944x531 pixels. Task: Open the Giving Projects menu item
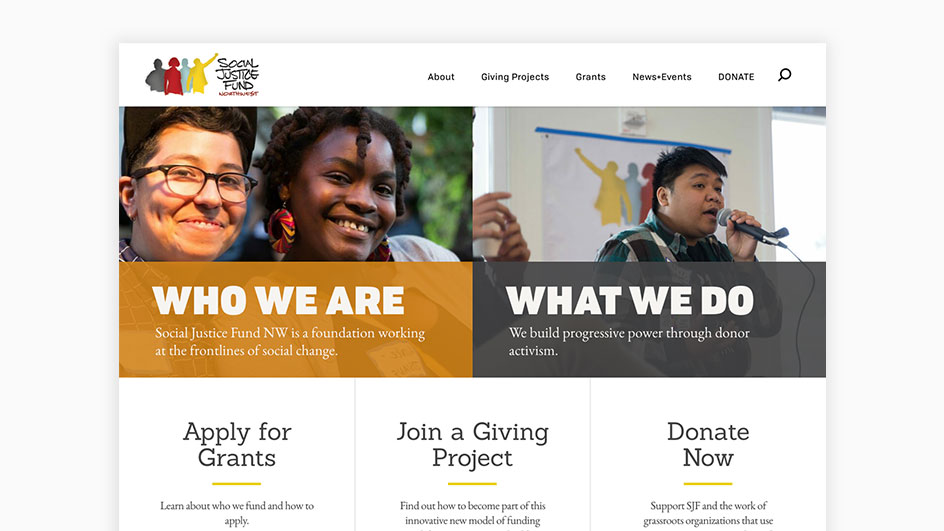[x=515, y=77]
